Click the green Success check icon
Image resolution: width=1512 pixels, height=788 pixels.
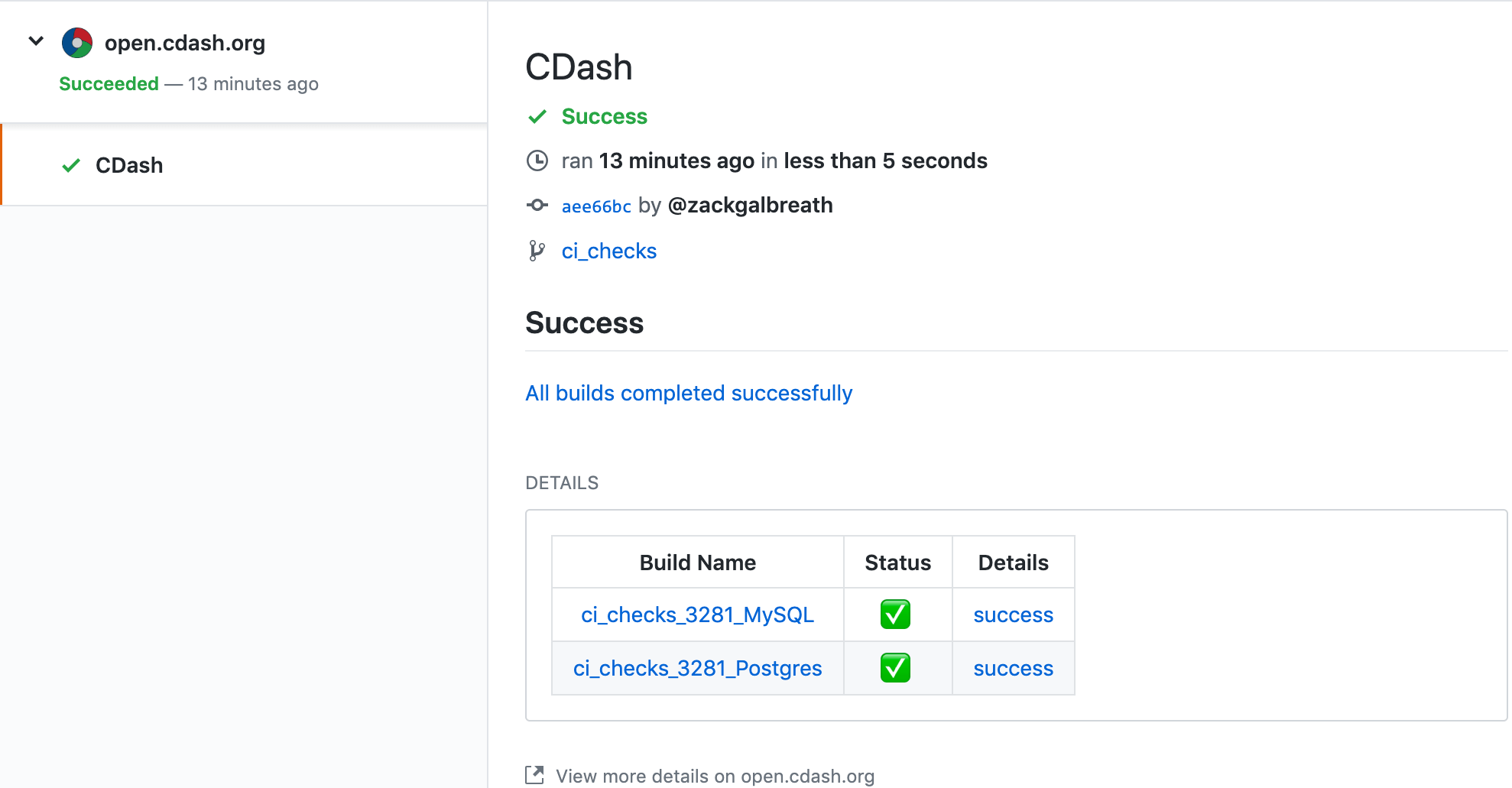point(537,116)
